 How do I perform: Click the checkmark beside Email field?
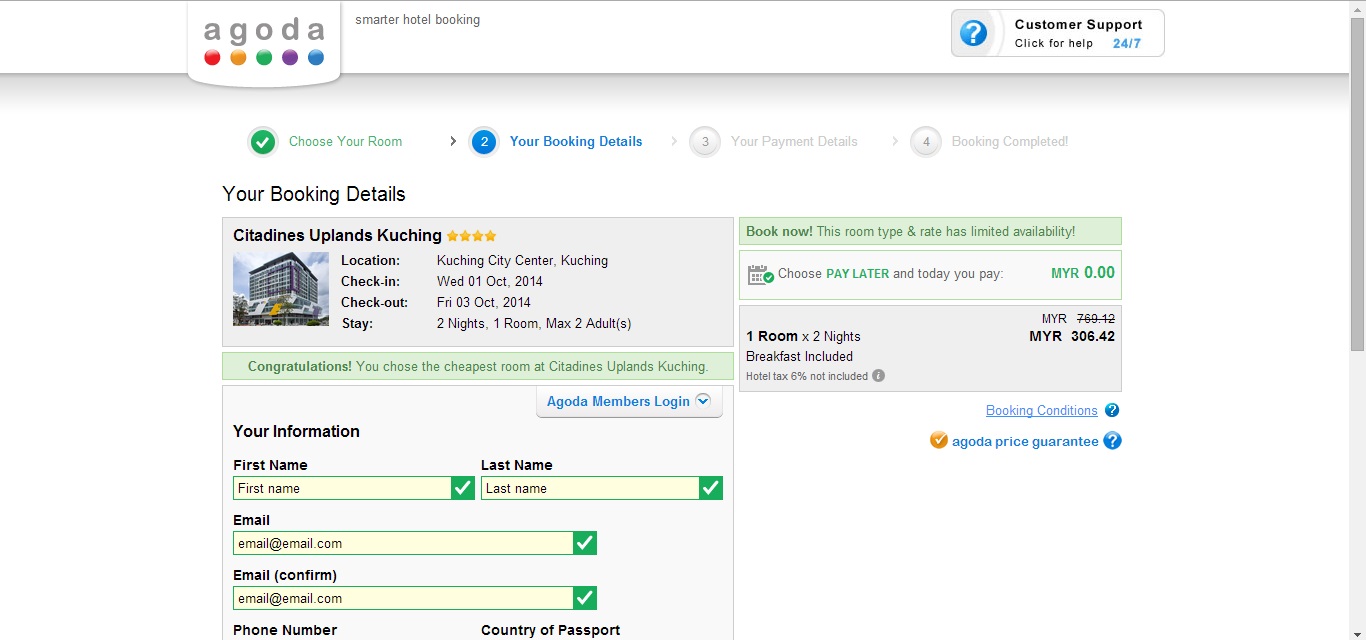coord(585,543)
